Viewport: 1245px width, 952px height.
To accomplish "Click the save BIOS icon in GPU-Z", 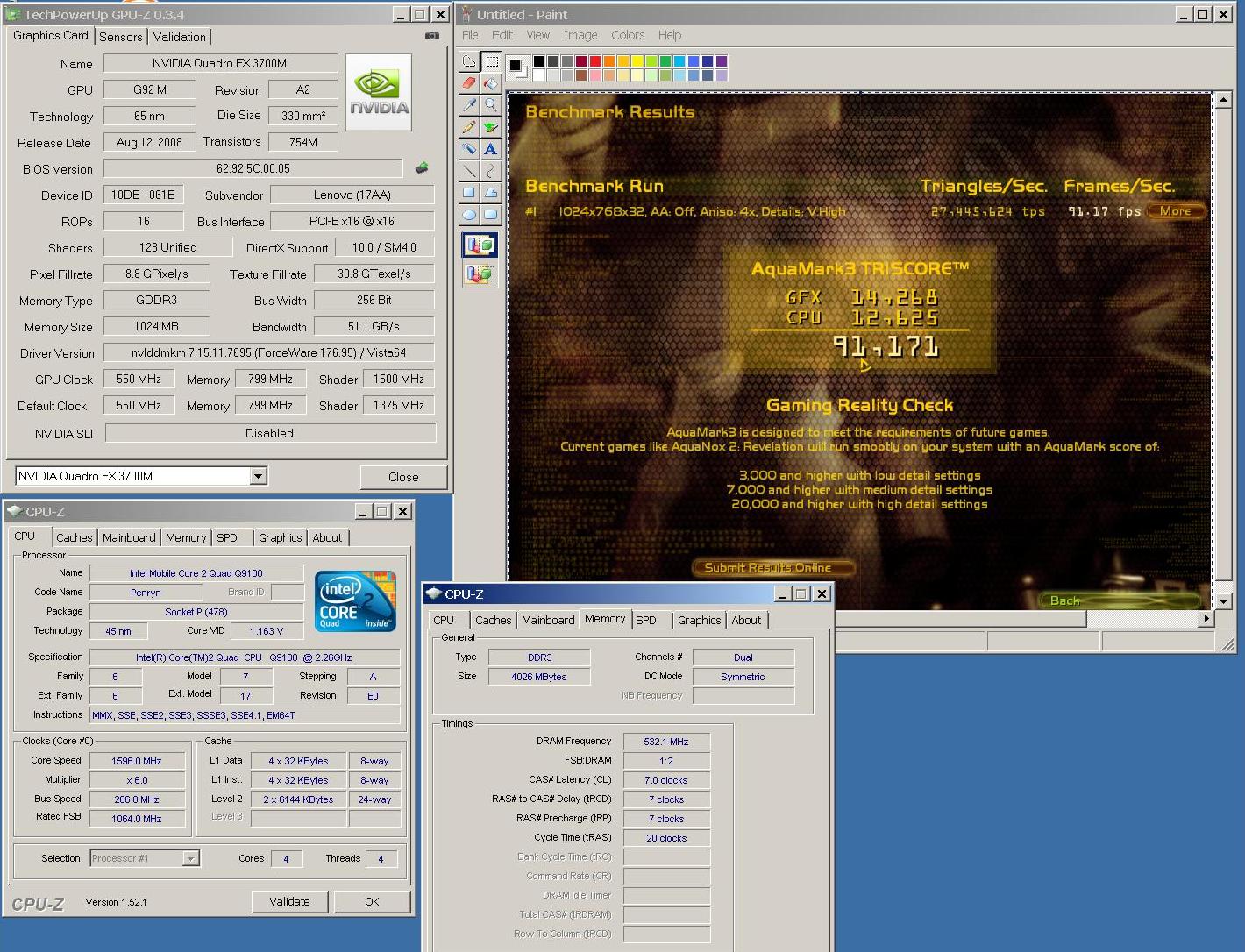I will tap(422, 167).
